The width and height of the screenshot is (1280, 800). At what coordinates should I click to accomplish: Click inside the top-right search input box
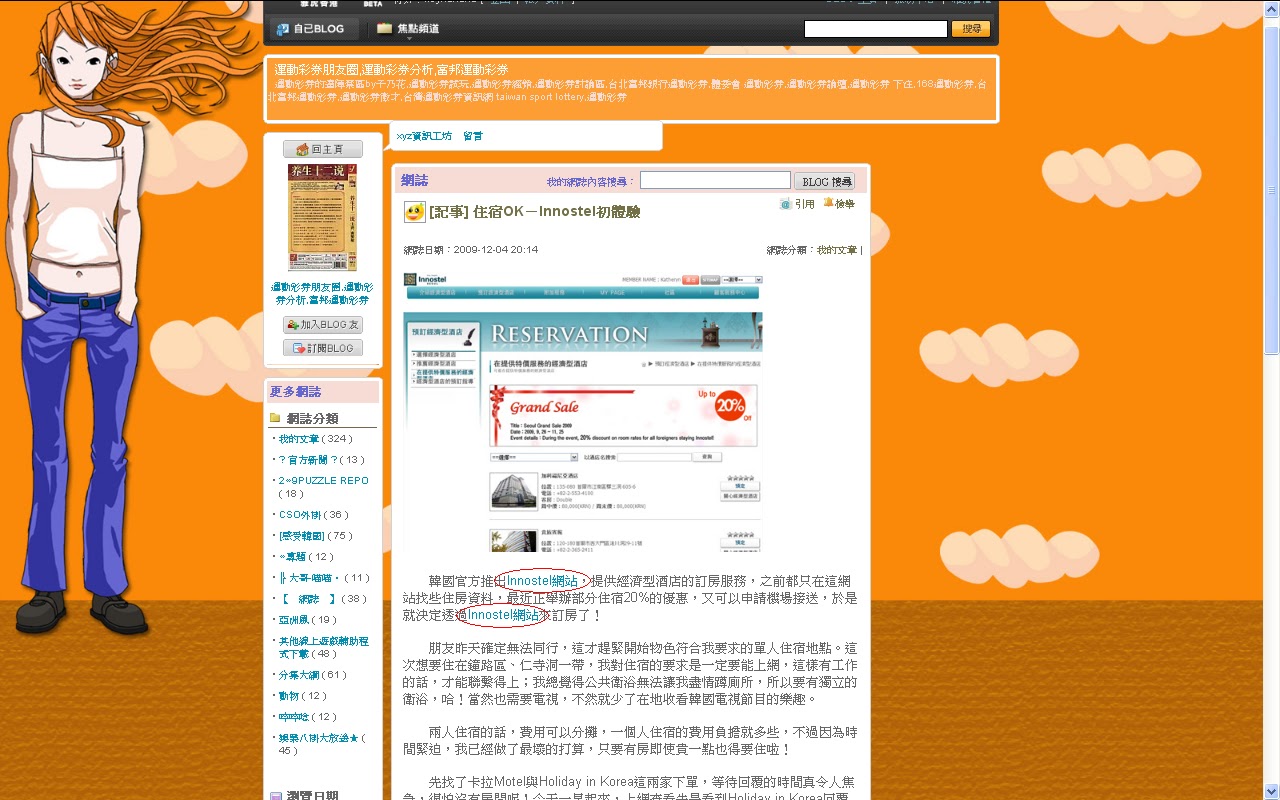tap(875, 28)
